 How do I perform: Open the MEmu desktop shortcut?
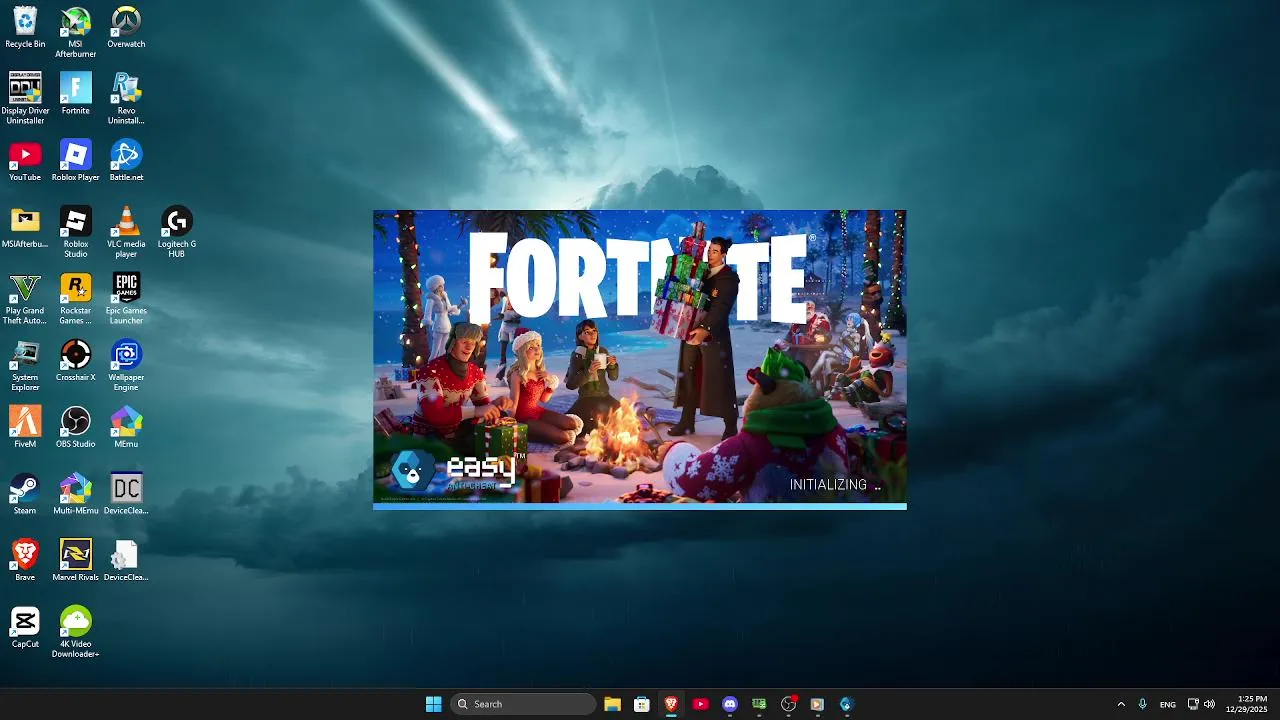126,427
